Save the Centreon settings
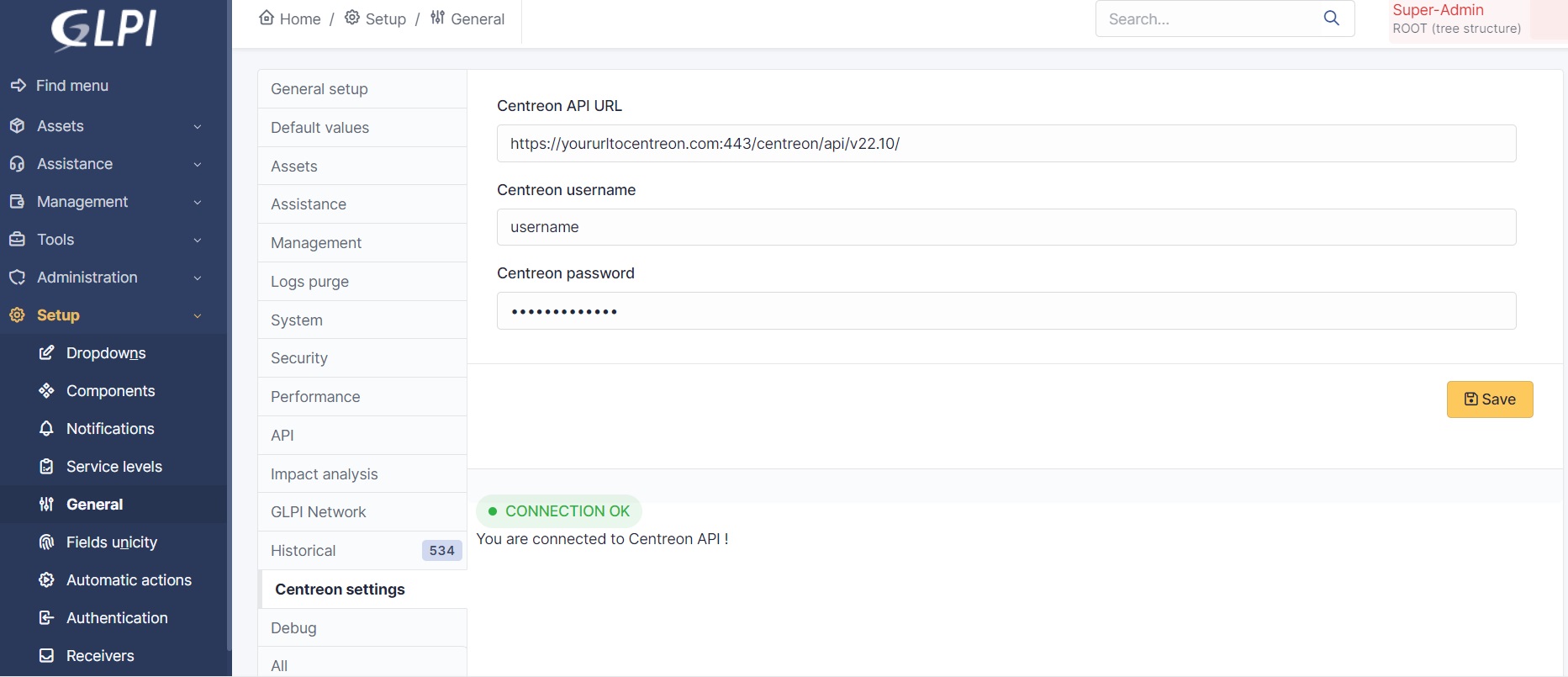Screen dimensions: 1568x677 (x=1489, y=399)
